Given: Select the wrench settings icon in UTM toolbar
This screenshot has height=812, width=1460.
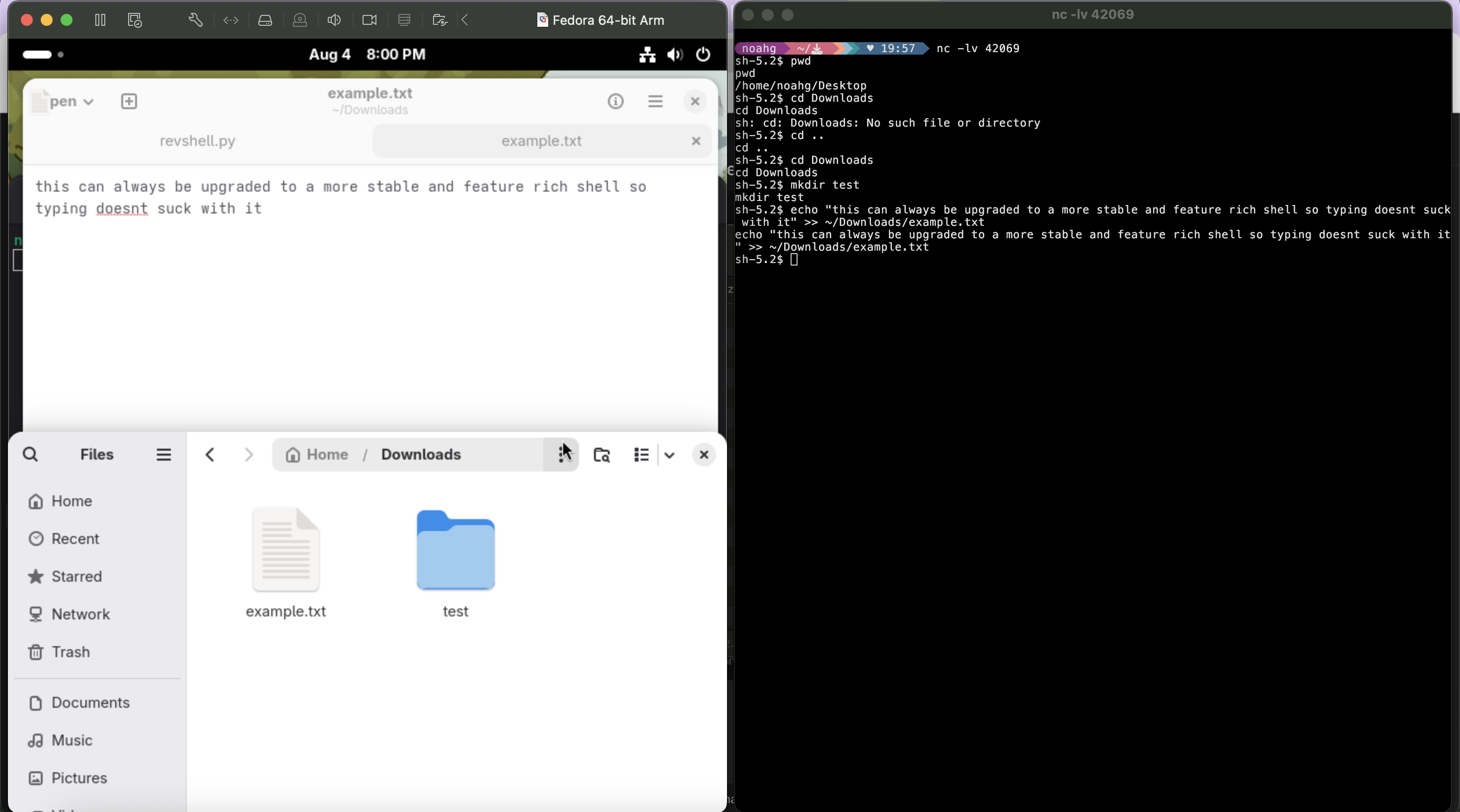Looking at the screenshot, I should pyautogui.click(x=195, y=20).
